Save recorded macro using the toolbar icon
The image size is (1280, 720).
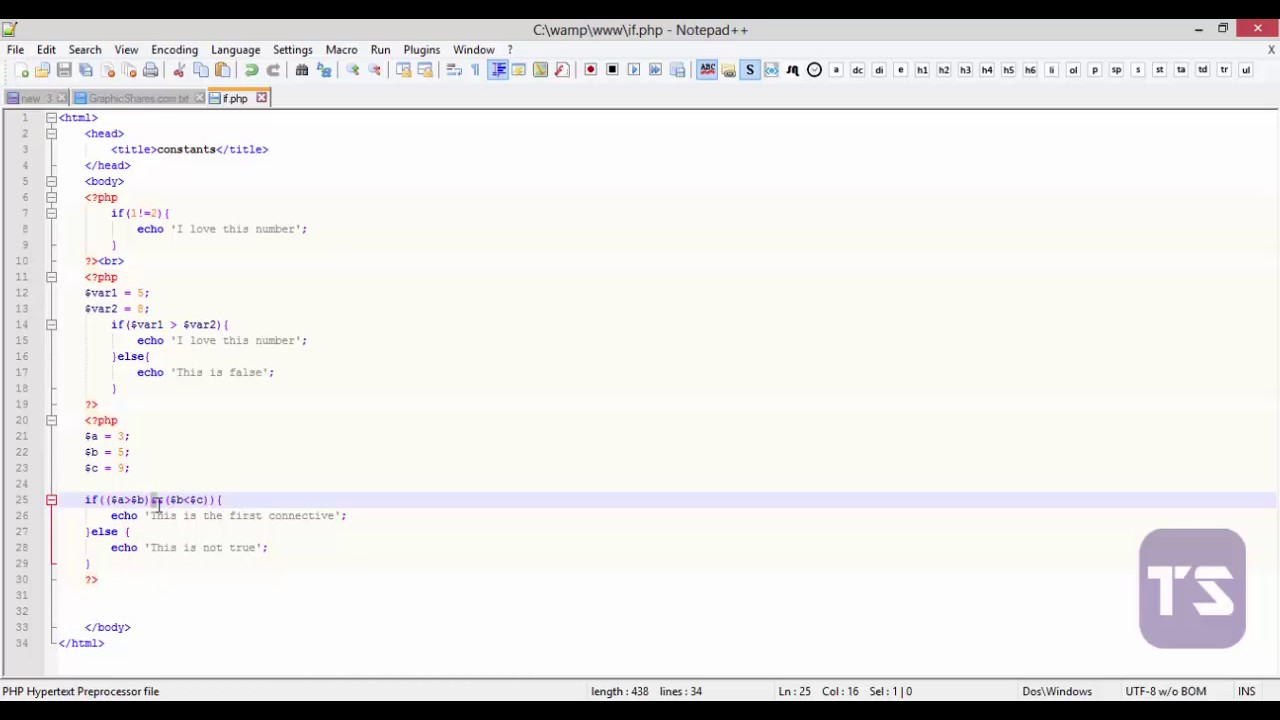[678, 70]
